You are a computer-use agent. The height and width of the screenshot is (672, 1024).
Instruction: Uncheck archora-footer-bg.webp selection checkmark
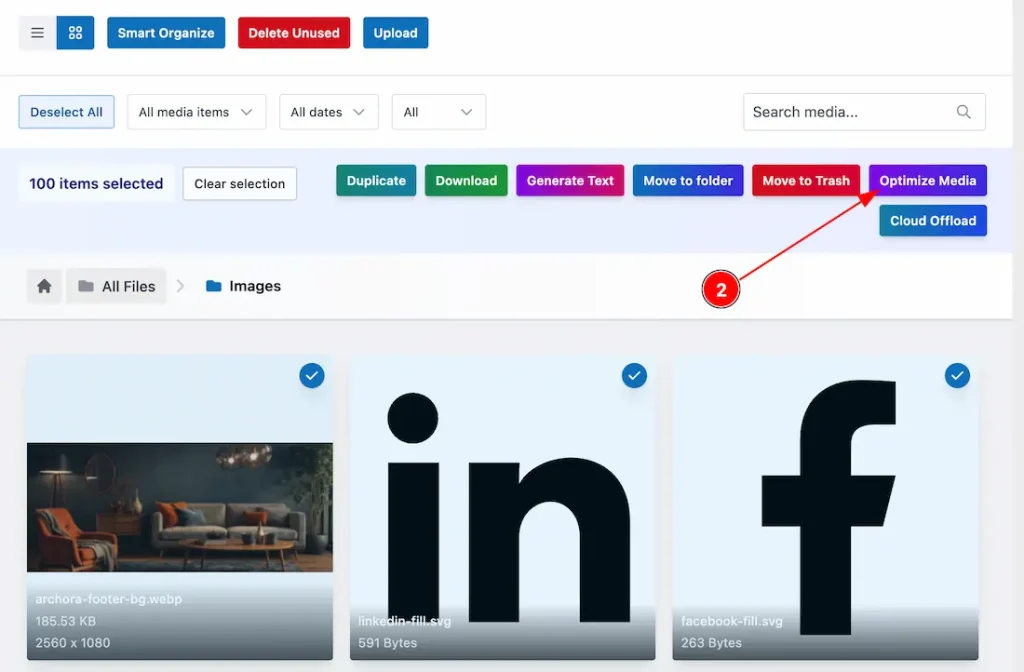click(x=312, y=376)
